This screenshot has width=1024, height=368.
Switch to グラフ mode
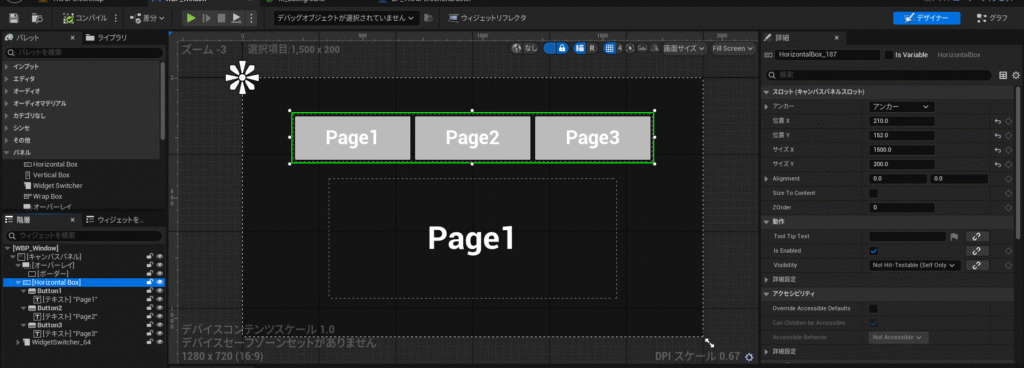[x=992, y=18]
